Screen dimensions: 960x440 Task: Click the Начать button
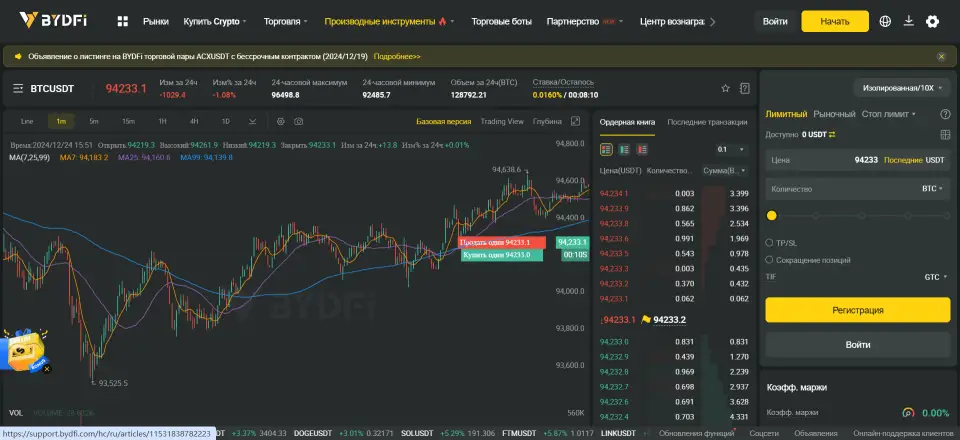tap(835, 21)
